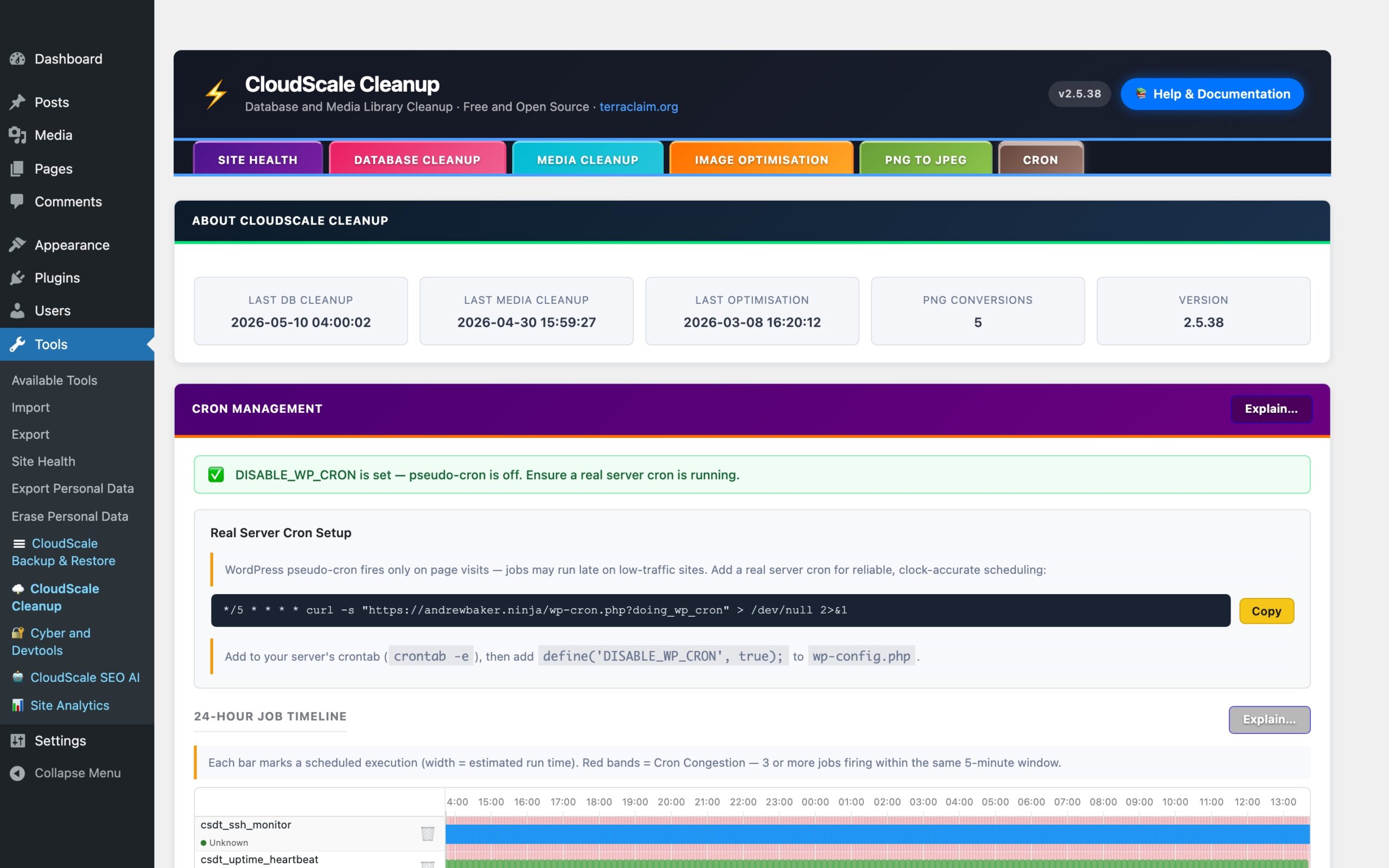Click the csdt_ssh_monitor job name
Image resolution: width=1389 pixels, height=868 pixels.
coord(246,825)
